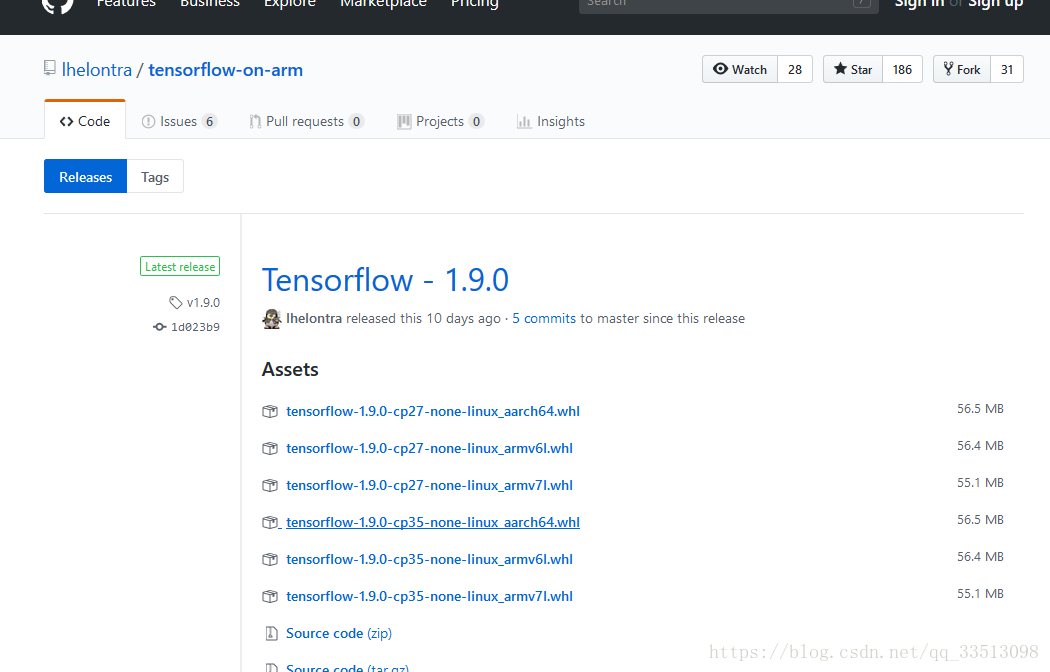Open the Tensorflow - 1.9.0 release title
The height and width of the screenshot is (672, 1050).
click(385, 280)
